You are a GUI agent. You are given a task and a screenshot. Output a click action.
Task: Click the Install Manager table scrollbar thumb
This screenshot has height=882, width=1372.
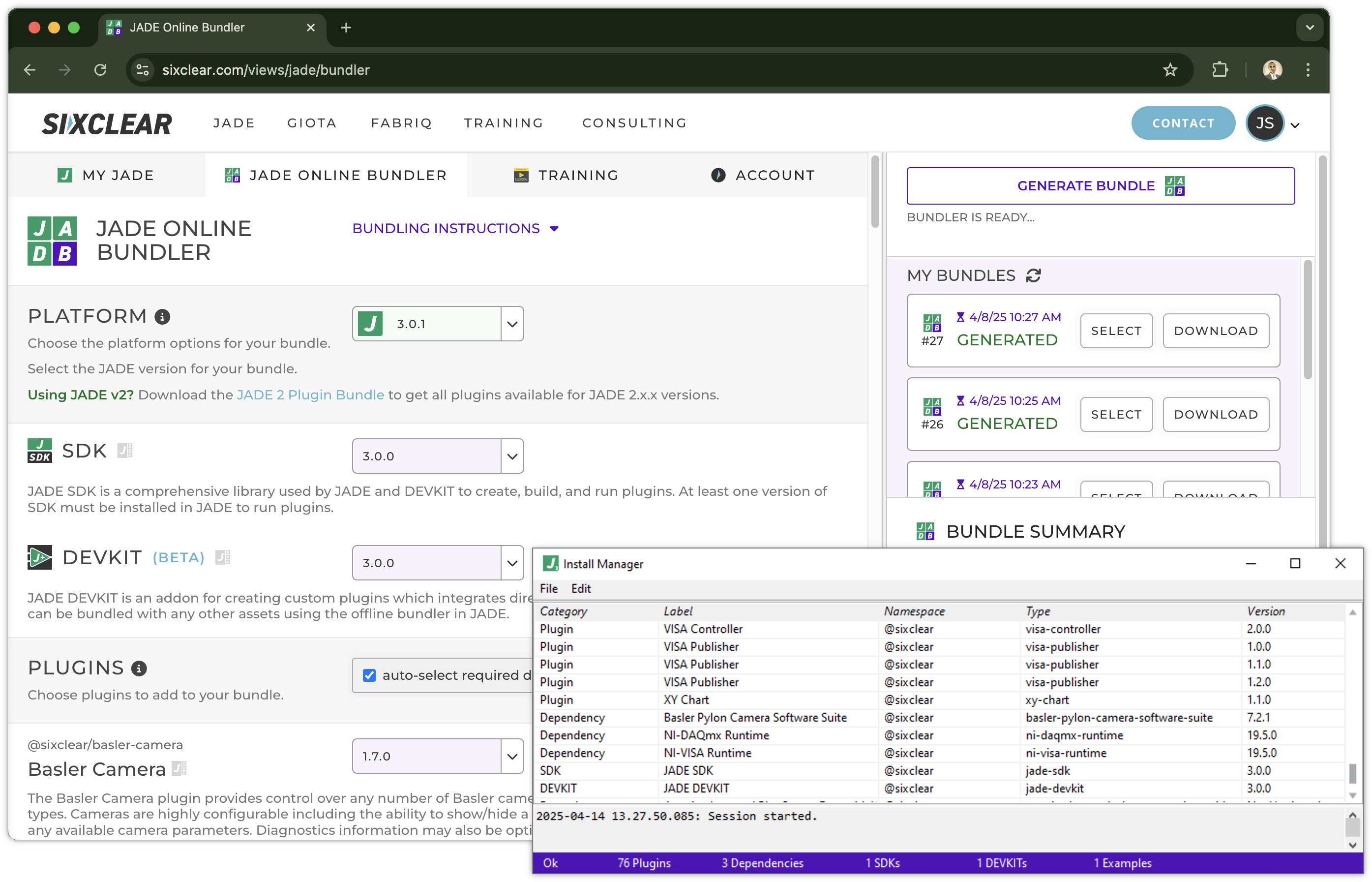pyautogui.click(x=1352, y=773)
